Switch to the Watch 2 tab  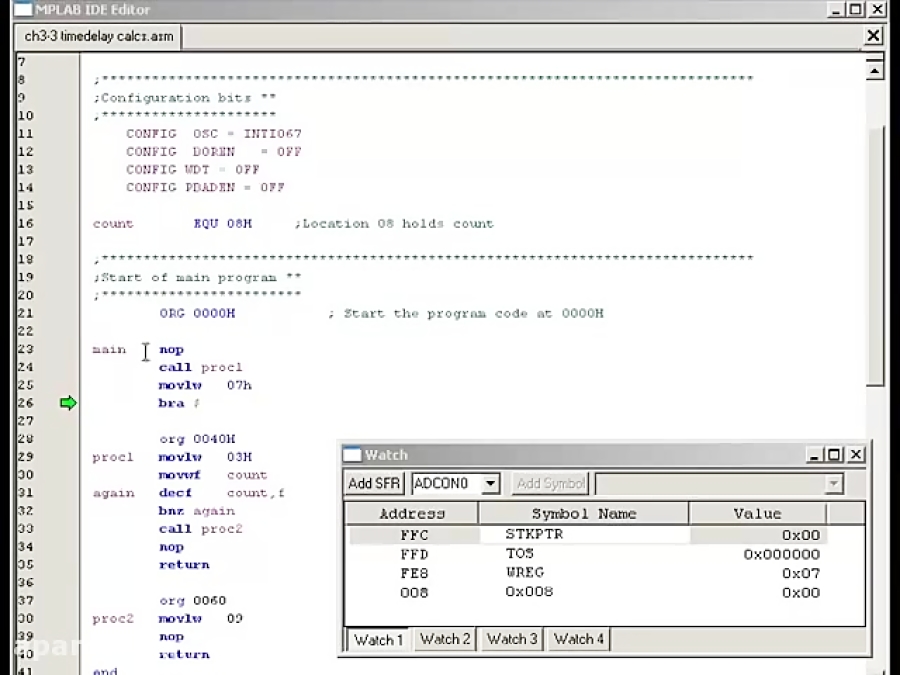445,639
